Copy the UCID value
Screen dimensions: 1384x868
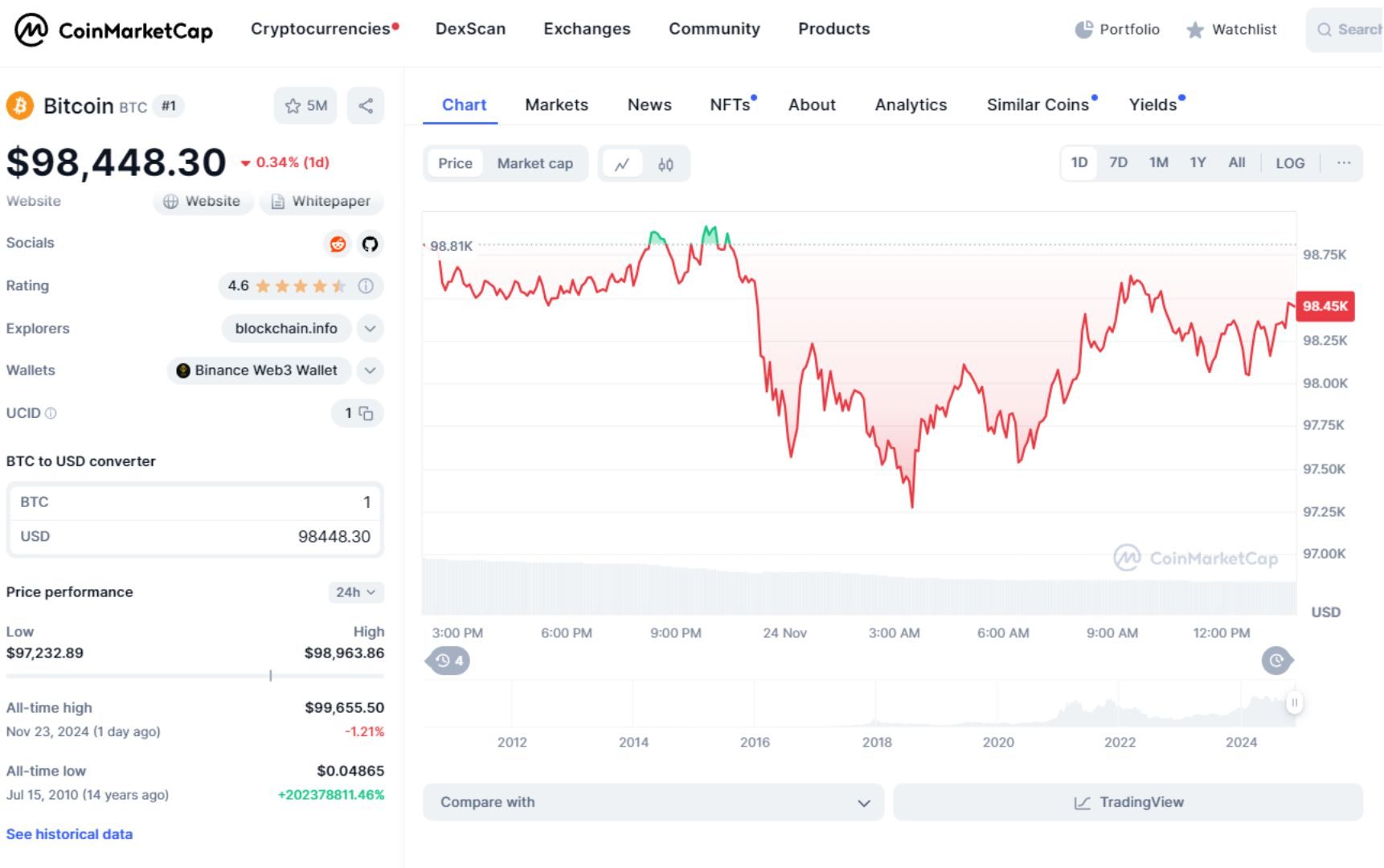pyautogui.click(x=366, y=413)
